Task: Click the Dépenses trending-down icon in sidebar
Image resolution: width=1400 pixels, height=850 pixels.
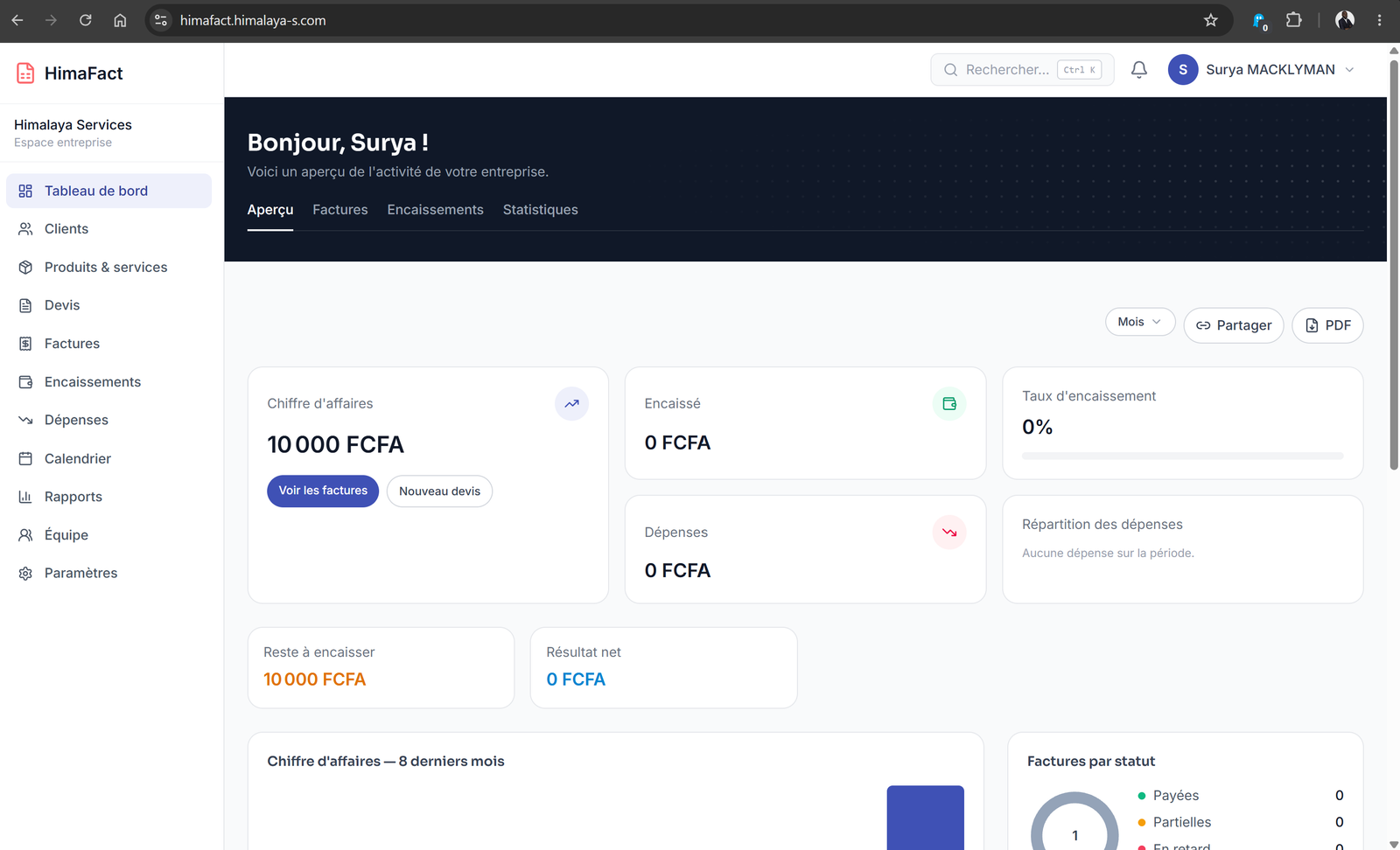Action: click(x=25, y=421)
